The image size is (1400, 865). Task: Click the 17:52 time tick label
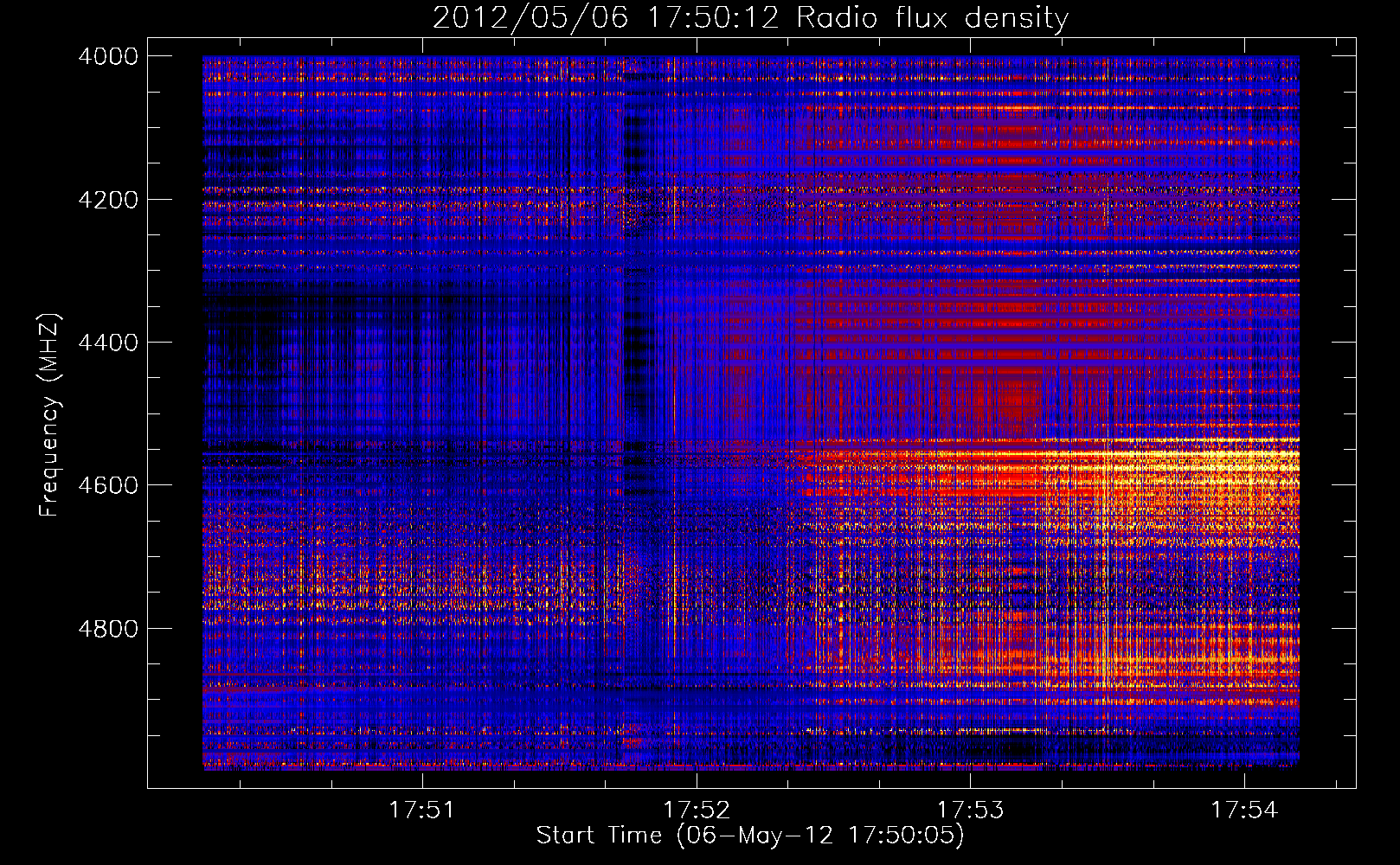click(697, 811)
